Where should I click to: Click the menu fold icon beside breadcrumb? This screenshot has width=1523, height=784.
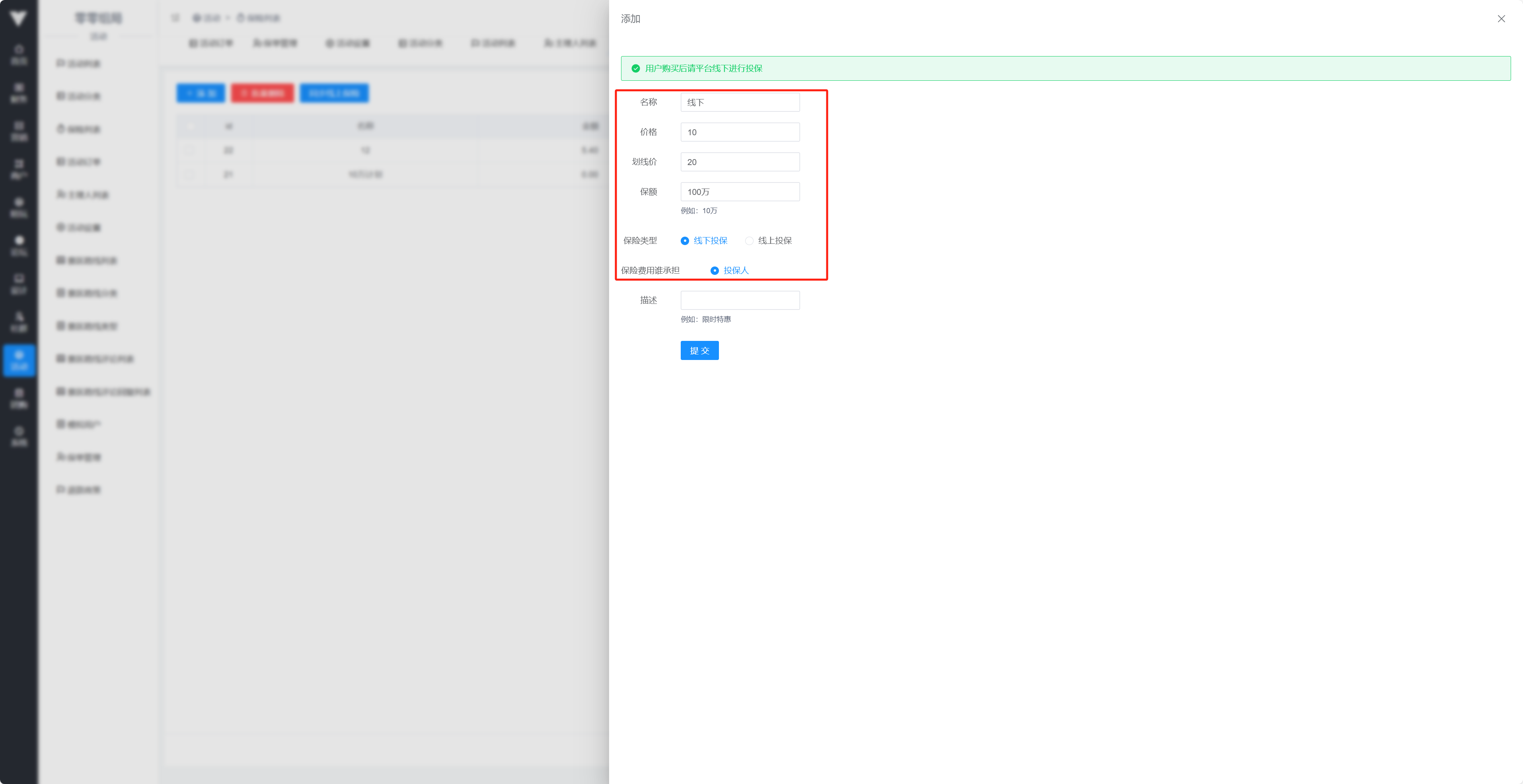(175, 18)
